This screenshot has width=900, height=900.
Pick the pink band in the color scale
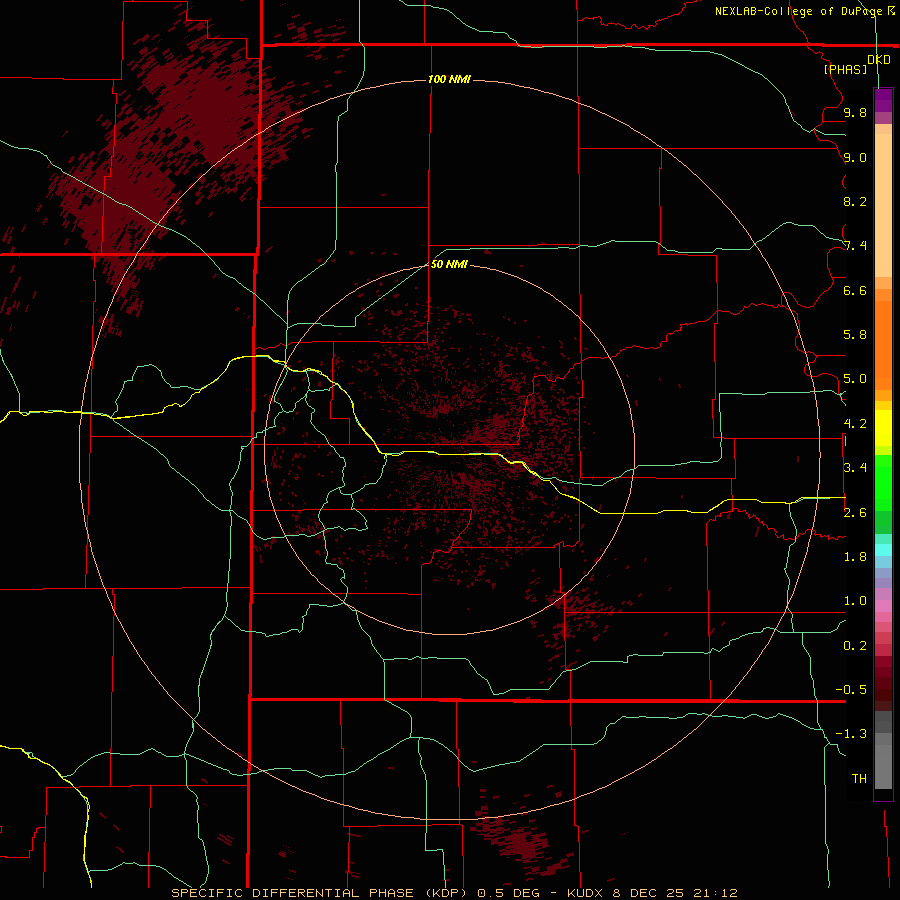[883, 606]
